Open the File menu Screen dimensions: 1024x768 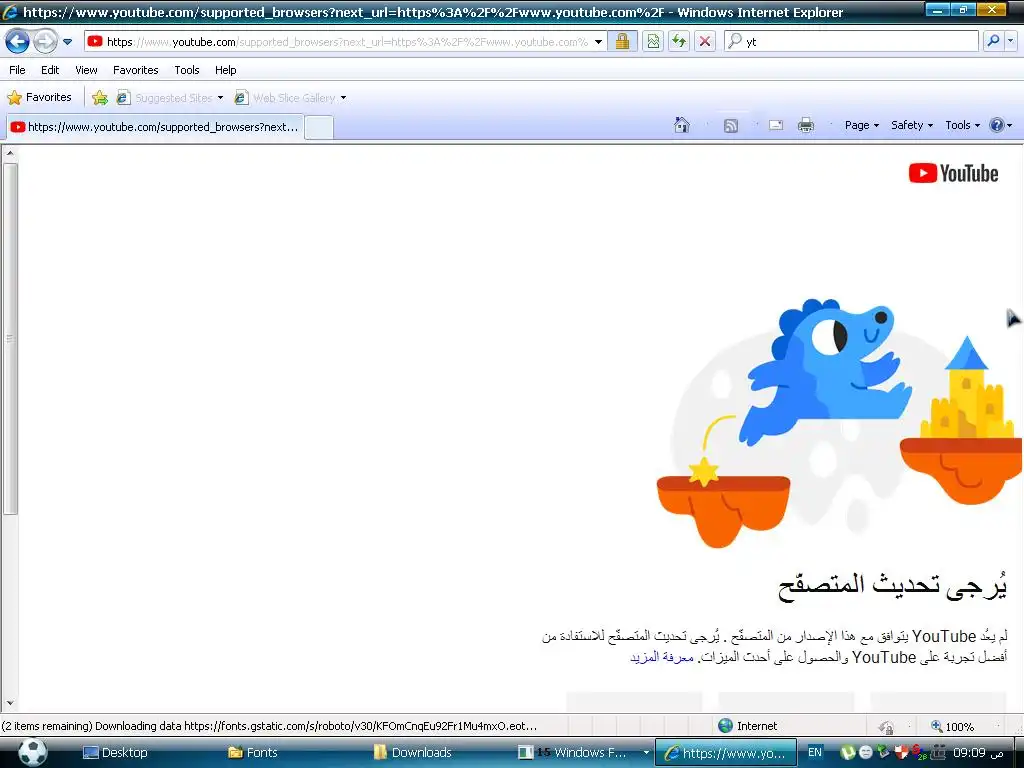[x=18, y=70]
